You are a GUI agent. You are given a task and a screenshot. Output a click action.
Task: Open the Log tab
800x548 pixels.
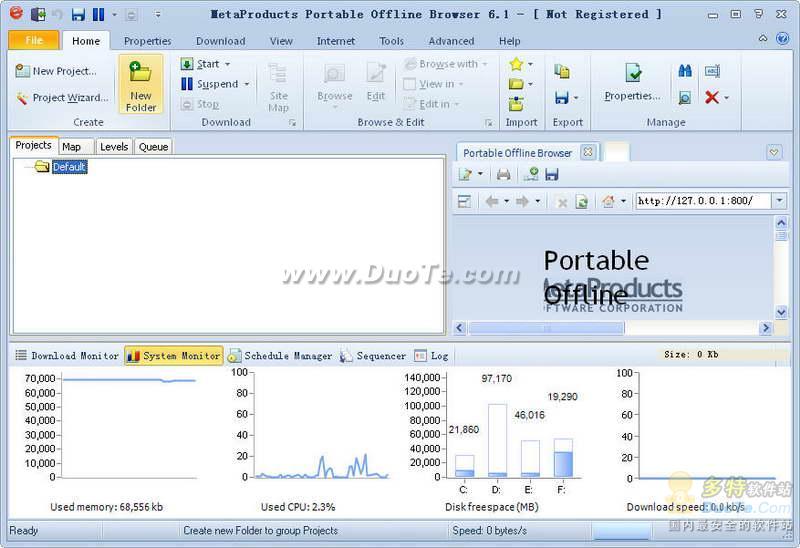point(432,356)
